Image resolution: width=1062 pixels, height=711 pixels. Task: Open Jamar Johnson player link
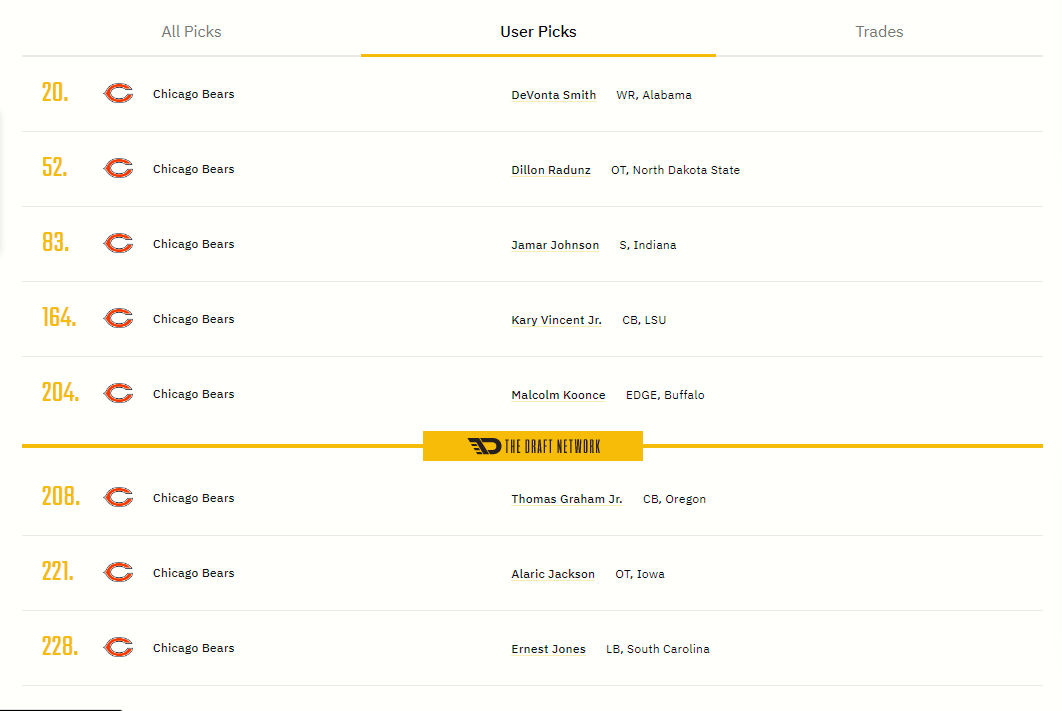(555, 245)
